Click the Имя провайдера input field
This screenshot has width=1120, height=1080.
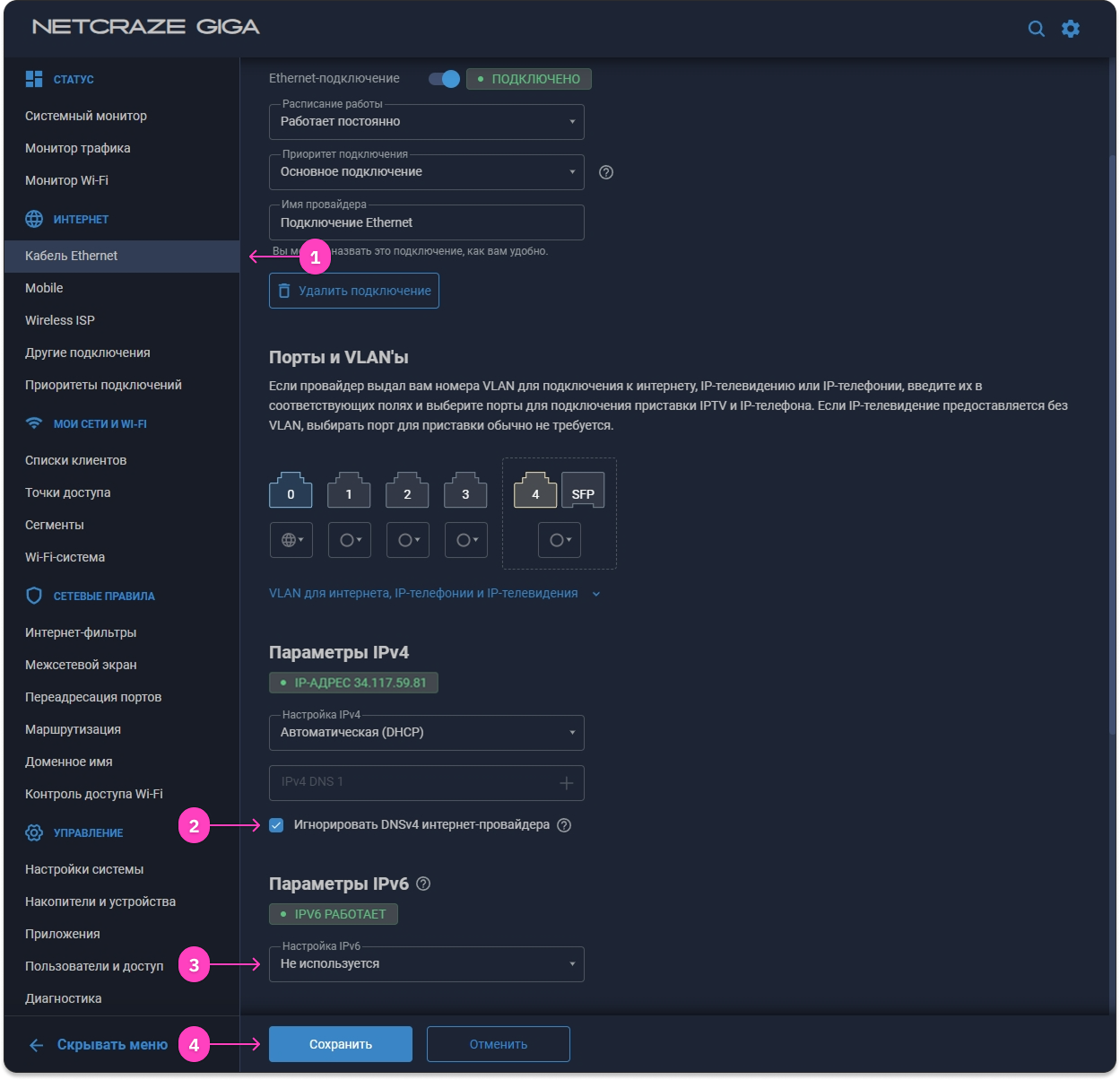tap(426, 222)
